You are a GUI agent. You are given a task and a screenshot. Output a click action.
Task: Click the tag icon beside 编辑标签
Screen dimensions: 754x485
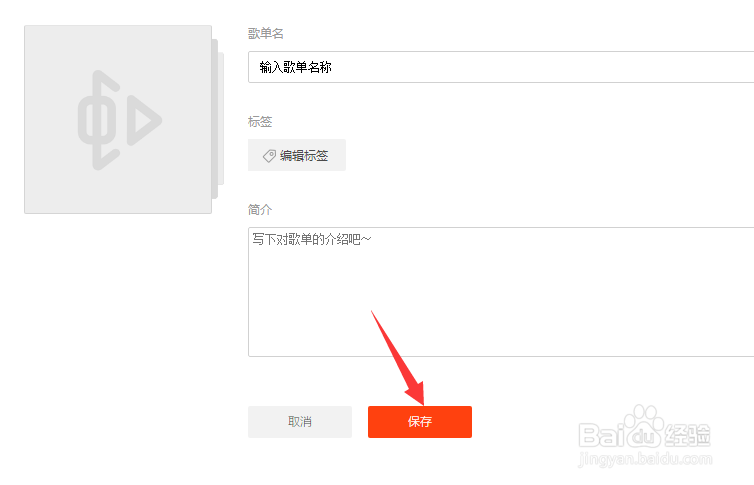(269, 155)
